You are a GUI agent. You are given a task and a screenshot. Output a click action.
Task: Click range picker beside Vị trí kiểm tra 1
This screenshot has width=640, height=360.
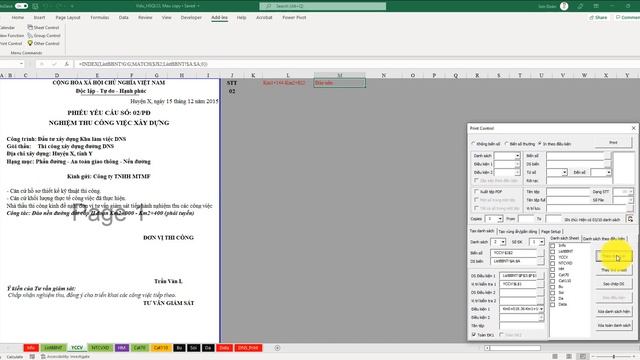pos(541,284)
